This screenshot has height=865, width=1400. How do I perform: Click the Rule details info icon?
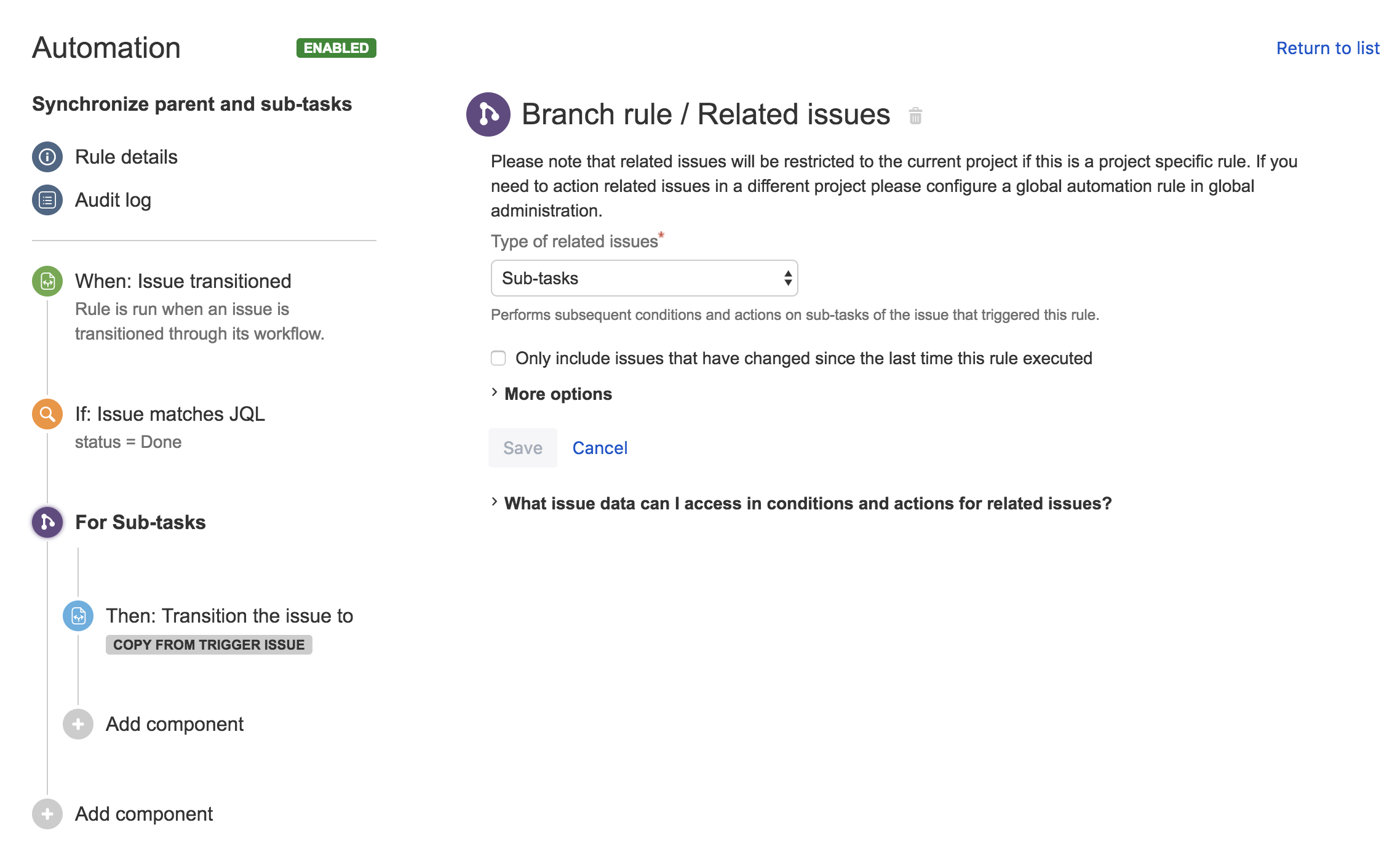[47, 157]
